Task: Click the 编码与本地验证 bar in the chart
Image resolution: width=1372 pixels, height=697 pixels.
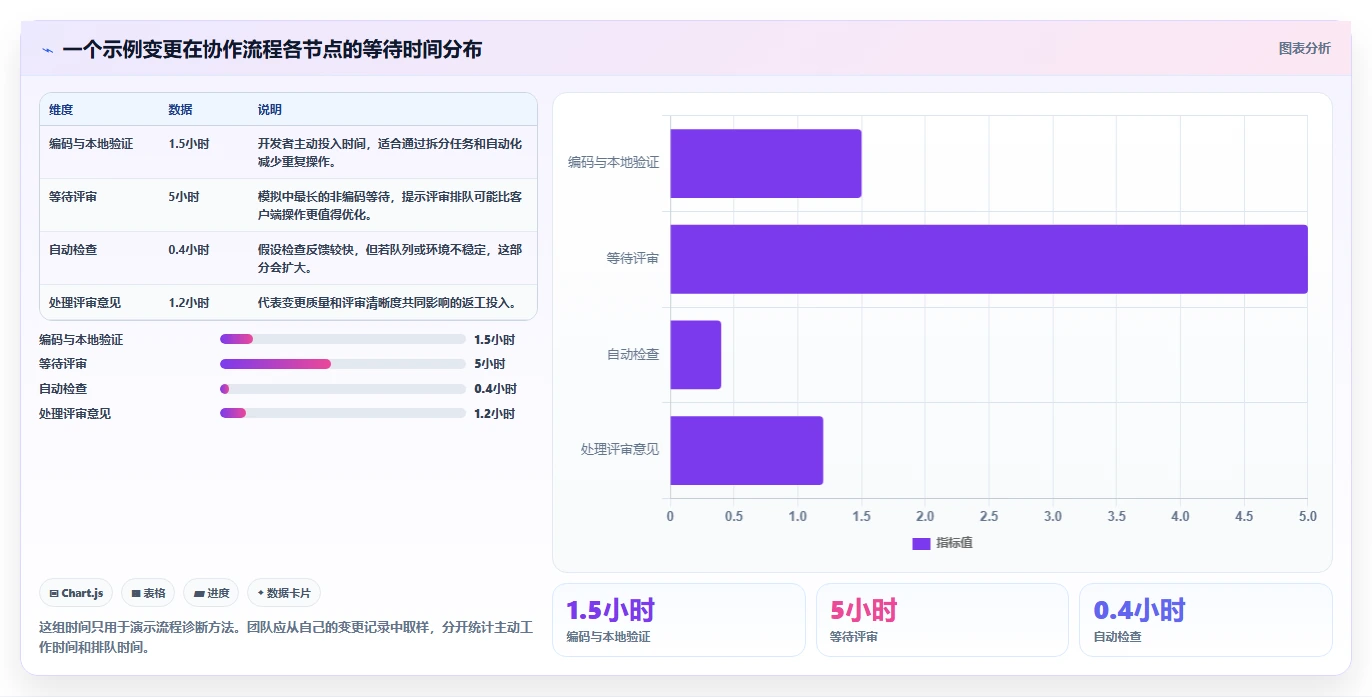Action: [x=766, y=163]
